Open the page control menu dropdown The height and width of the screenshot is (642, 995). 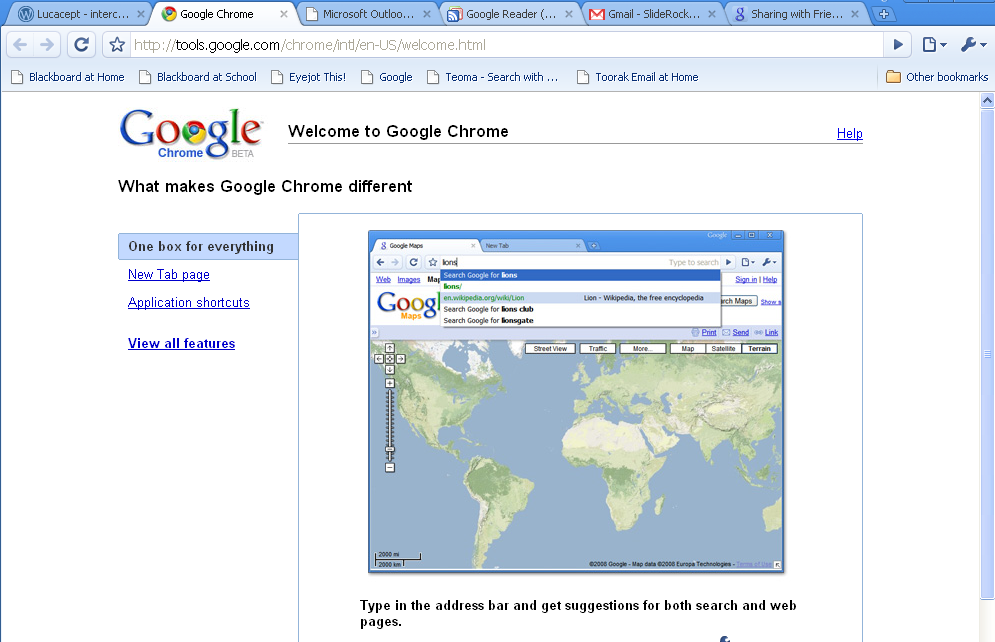point(933,45)
